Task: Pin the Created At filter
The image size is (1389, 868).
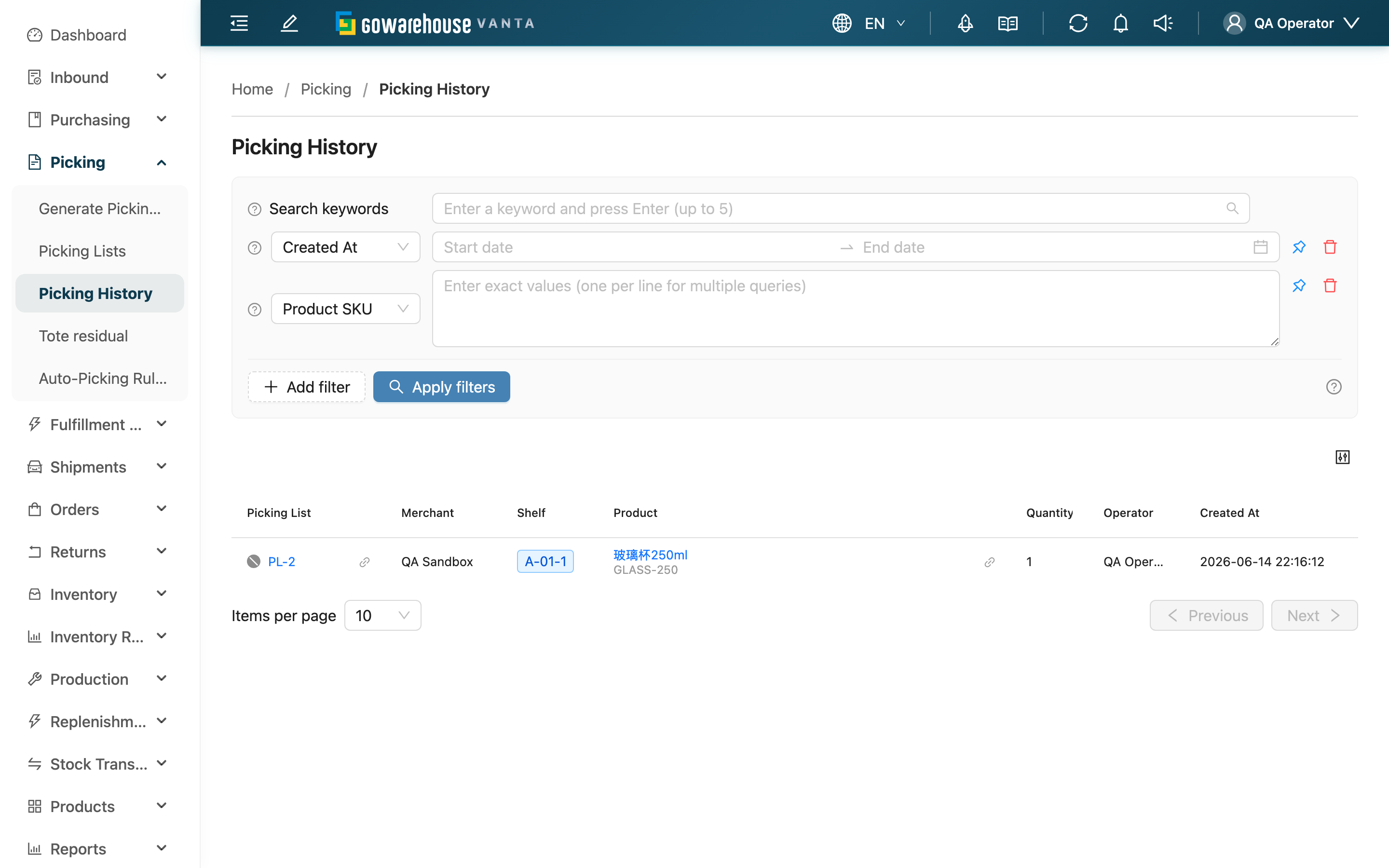Action: pyautogui.click(x=1299, y=247)
